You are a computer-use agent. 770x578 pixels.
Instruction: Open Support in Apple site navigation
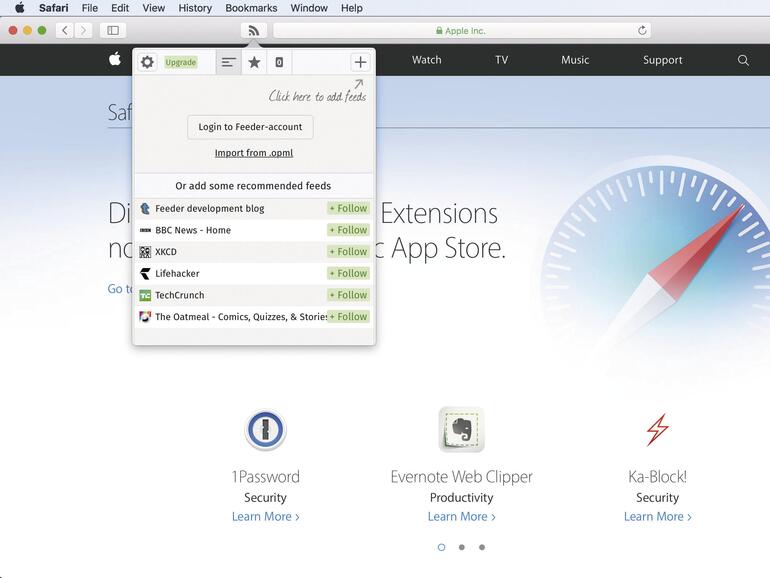click(x=662, y=60)
